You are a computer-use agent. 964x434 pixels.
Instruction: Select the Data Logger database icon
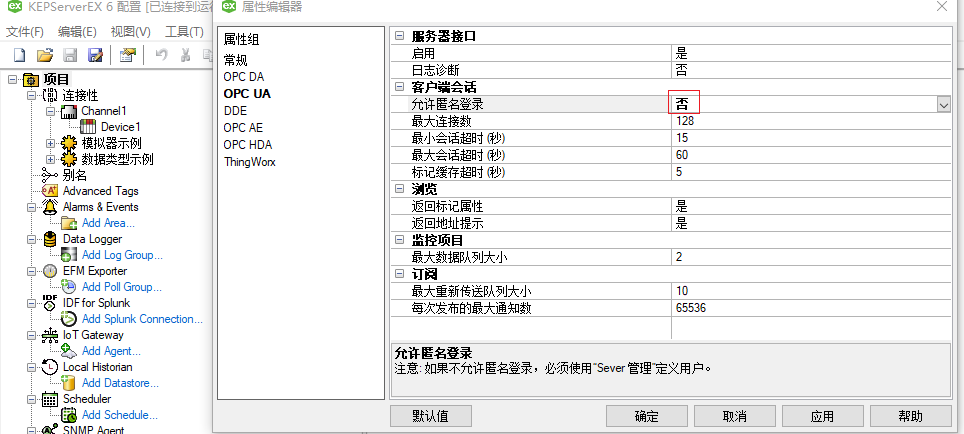(50, 239)
